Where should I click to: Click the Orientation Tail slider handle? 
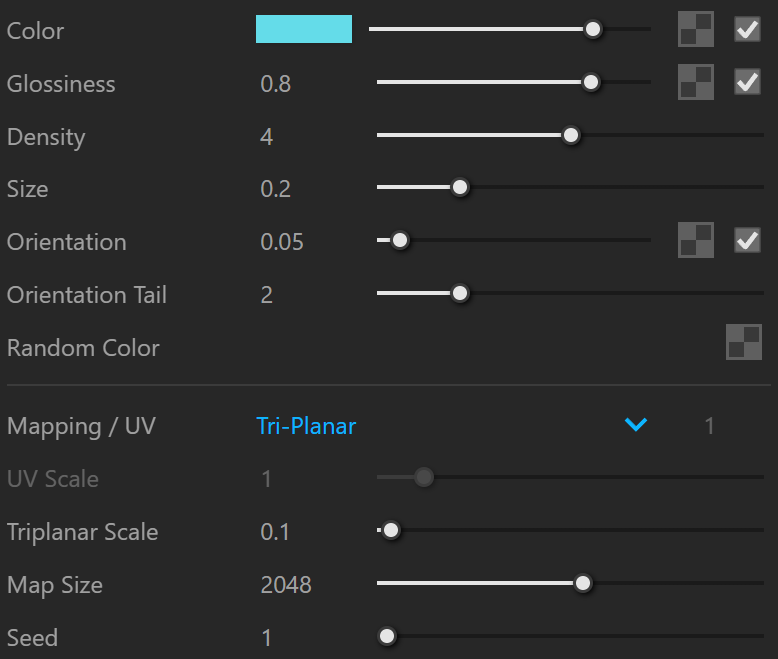point(460,293)
